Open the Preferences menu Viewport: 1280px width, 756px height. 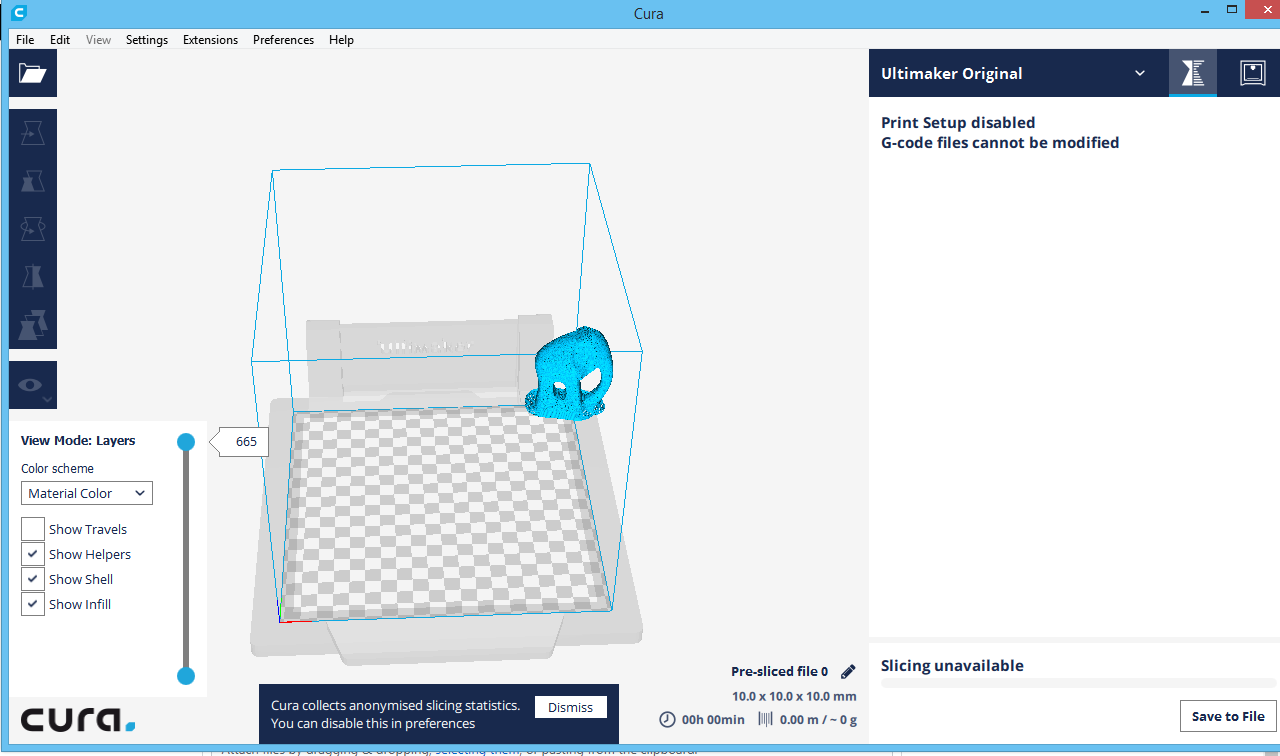[283, 40]
